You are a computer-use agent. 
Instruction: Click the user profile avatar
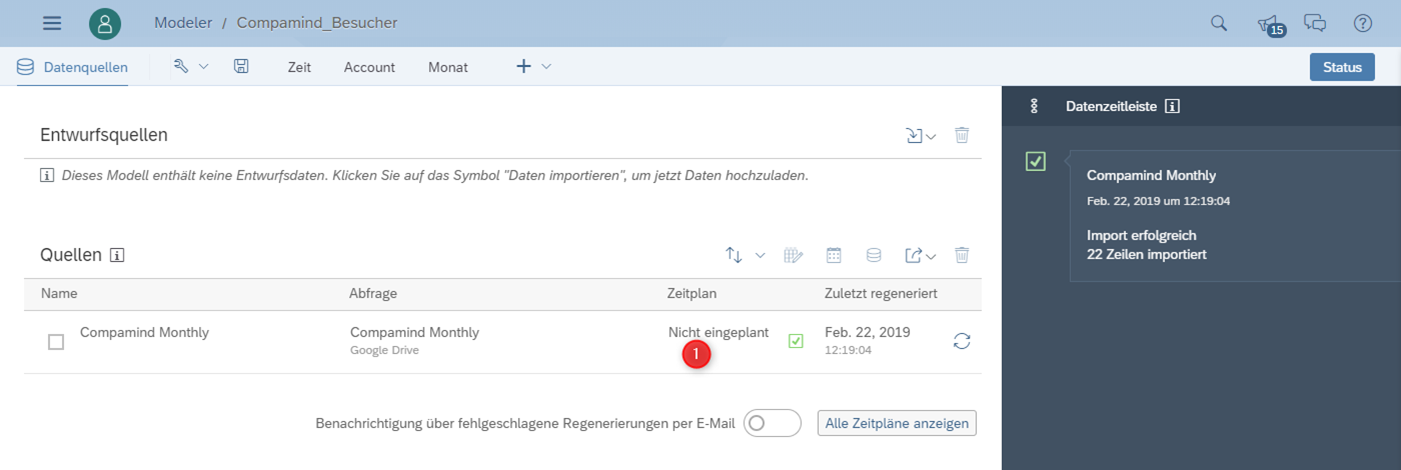pyautogui.click(x=105, y=23)
